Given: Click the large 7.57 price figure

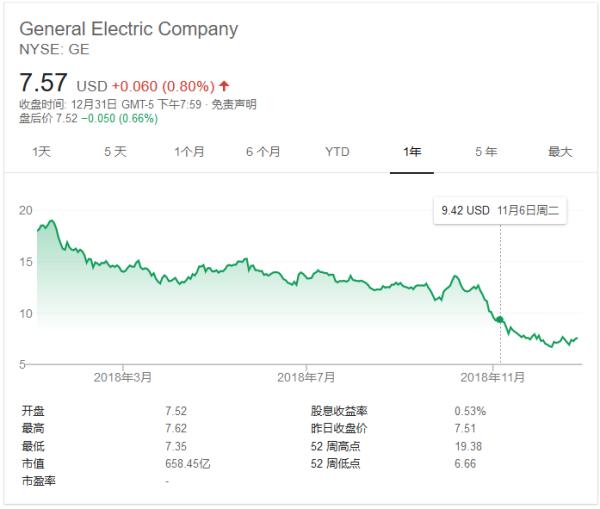Looking at the screenshot, I should coord(45,81).
